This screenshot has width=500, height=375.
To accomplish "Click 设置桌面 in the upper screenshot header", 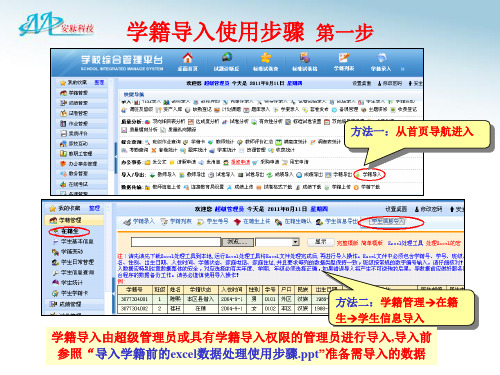I will pyautogui.click(x=362, y=83).
